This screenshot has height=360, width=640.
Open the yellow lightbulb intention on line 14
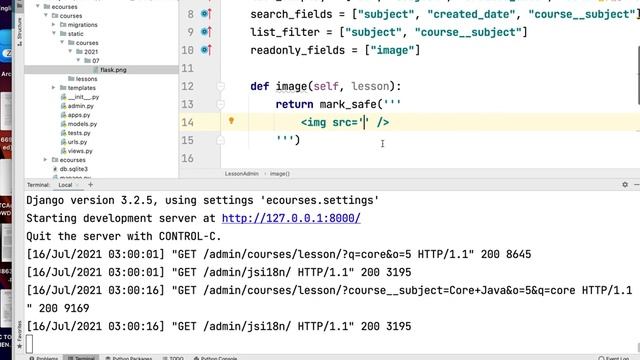coord(231,120)
